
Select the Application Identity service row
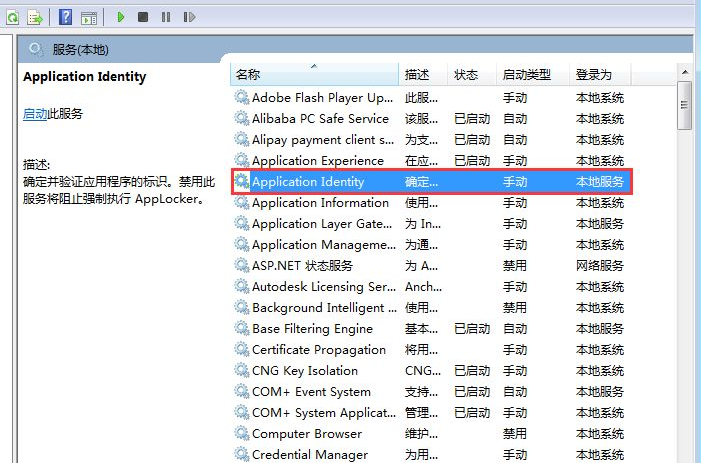click(x=308, y=182)
